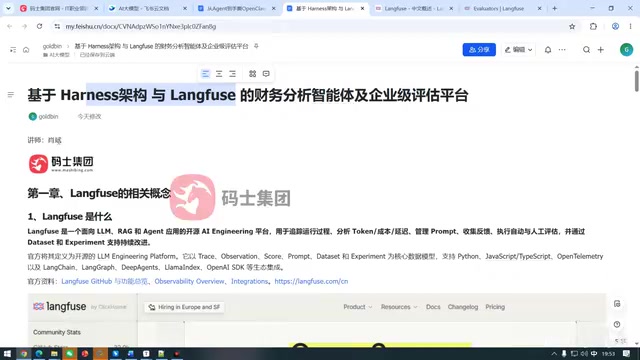
Task: Open Microsoft Edge from the taskbar
Action: click(39, 353)
